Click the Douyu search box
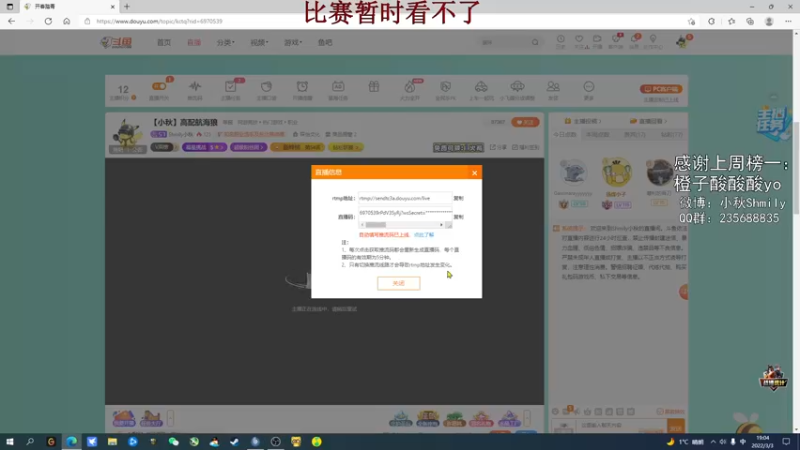This screenshot has width=800, height=450. point(505,42)
